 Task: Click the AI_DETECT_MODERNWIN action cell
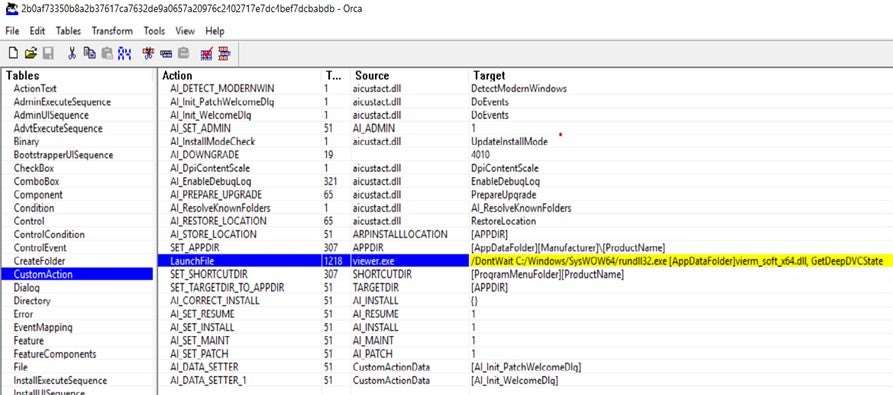[222, 89]
